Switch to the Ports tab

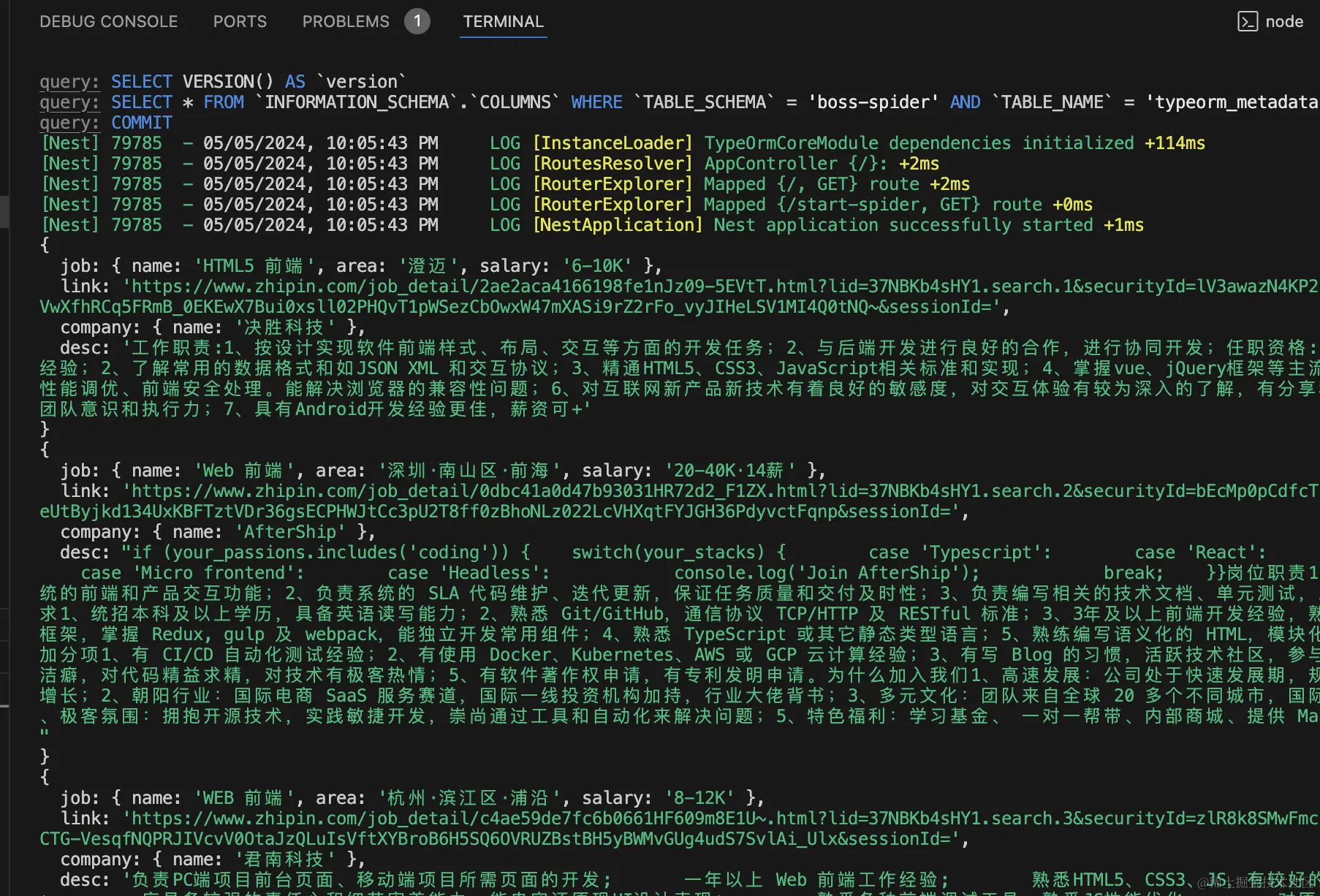click(x=240, y=21)
